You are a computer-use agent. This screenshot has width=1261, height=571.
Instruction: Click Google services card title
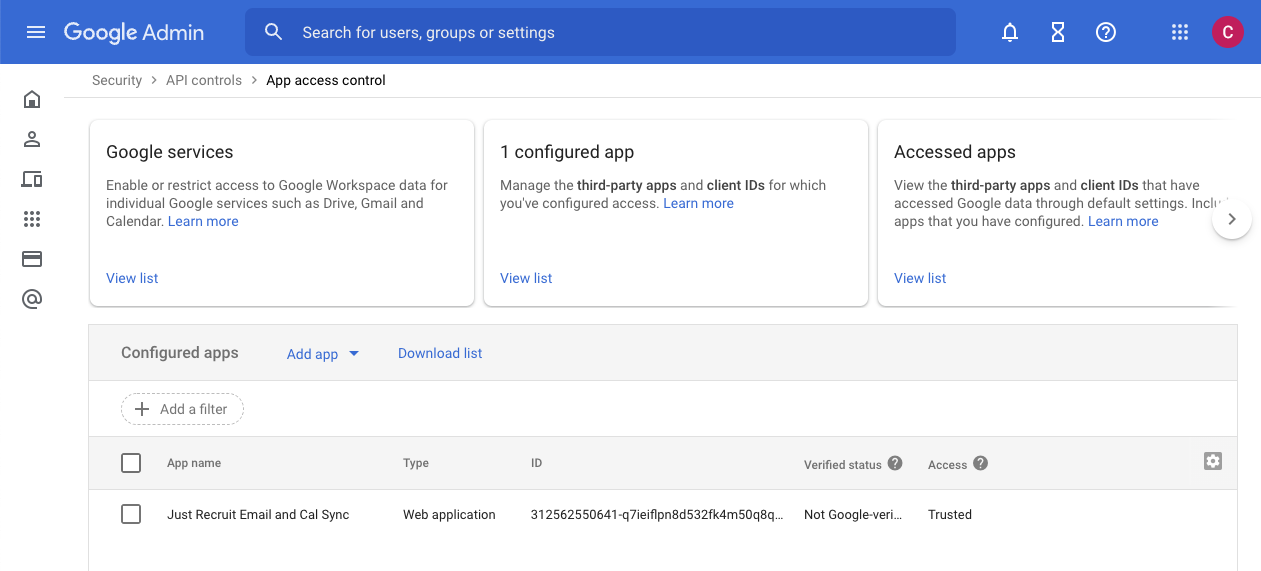pos(170,152)
